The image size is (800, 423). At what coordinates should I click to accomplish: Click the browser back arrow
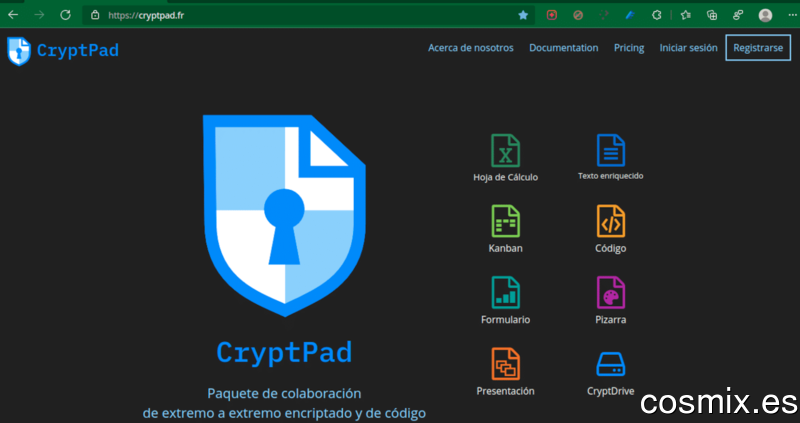pos(13,15)
